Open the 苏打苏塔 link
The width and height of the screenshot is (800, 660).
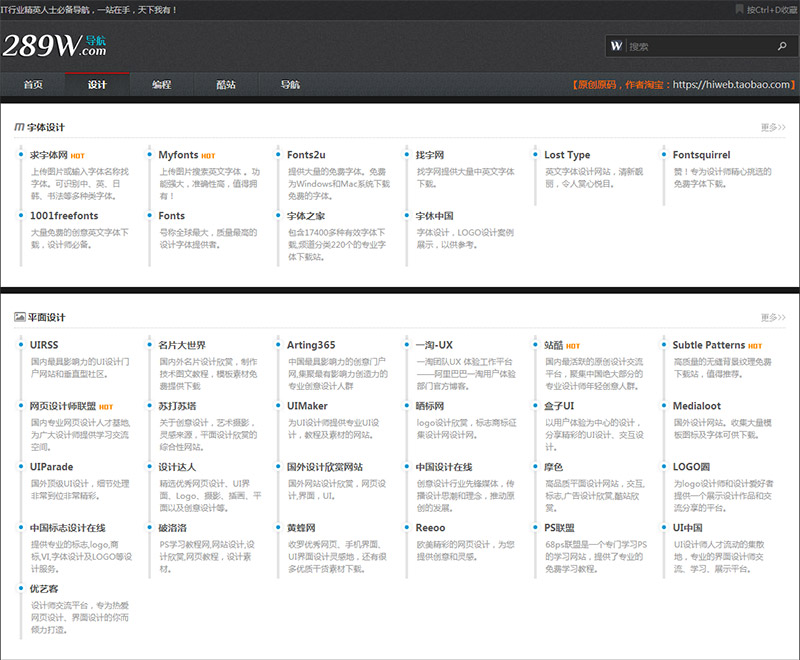[x=177, y=406]
